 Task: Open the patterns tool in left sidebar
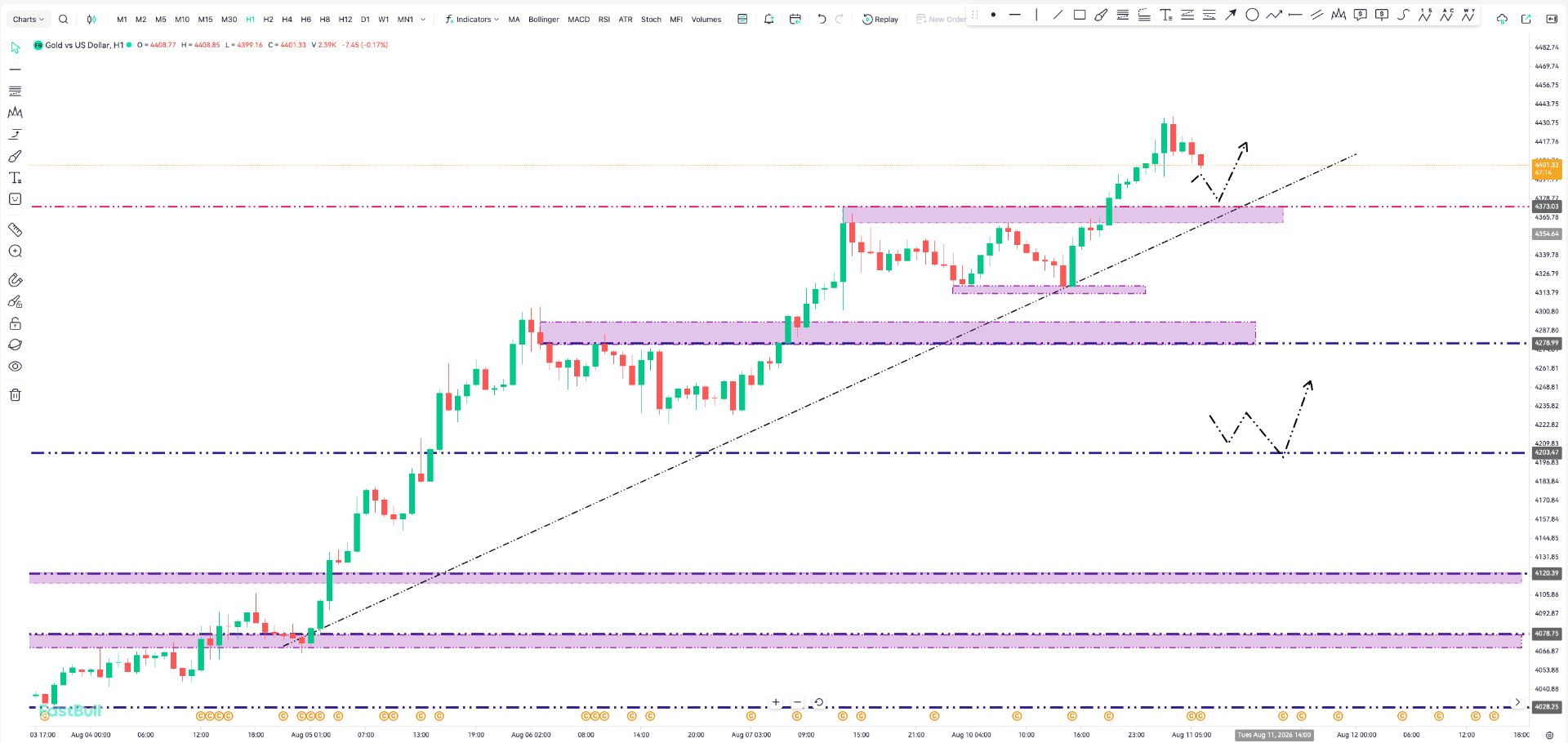15,113
